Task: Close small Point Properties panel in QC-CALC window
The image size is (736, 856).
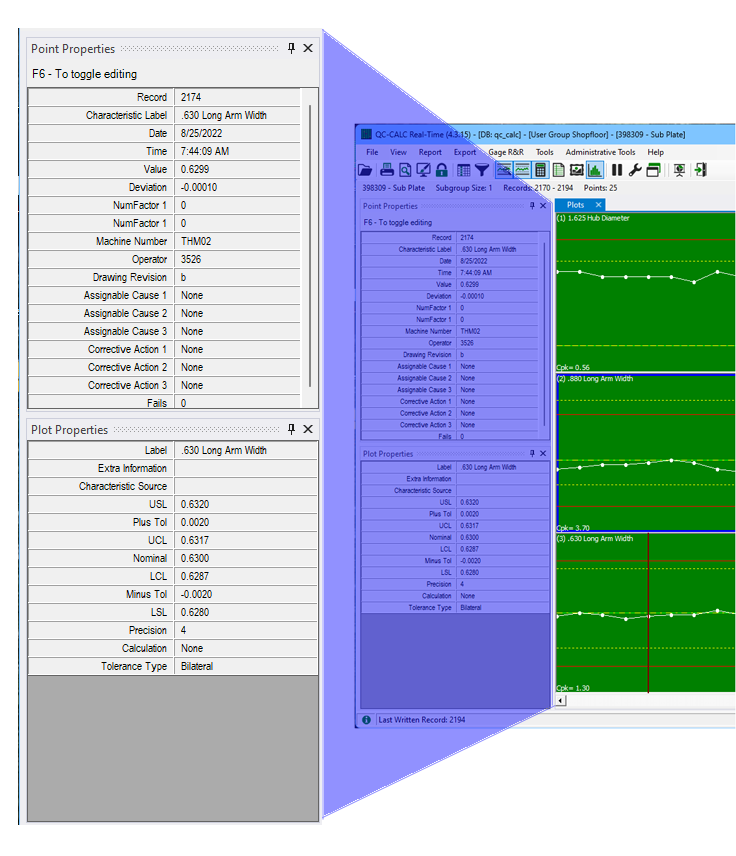Action: click(x=543, y=206)
